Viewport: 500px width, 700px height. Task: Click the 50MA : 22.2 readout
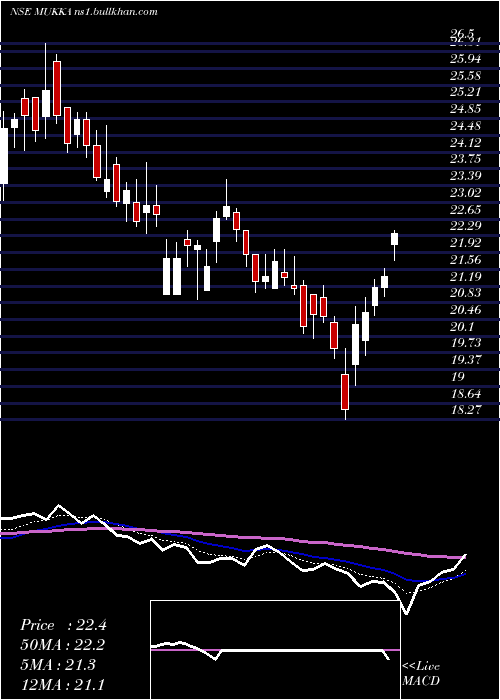(x=63, y=645)
